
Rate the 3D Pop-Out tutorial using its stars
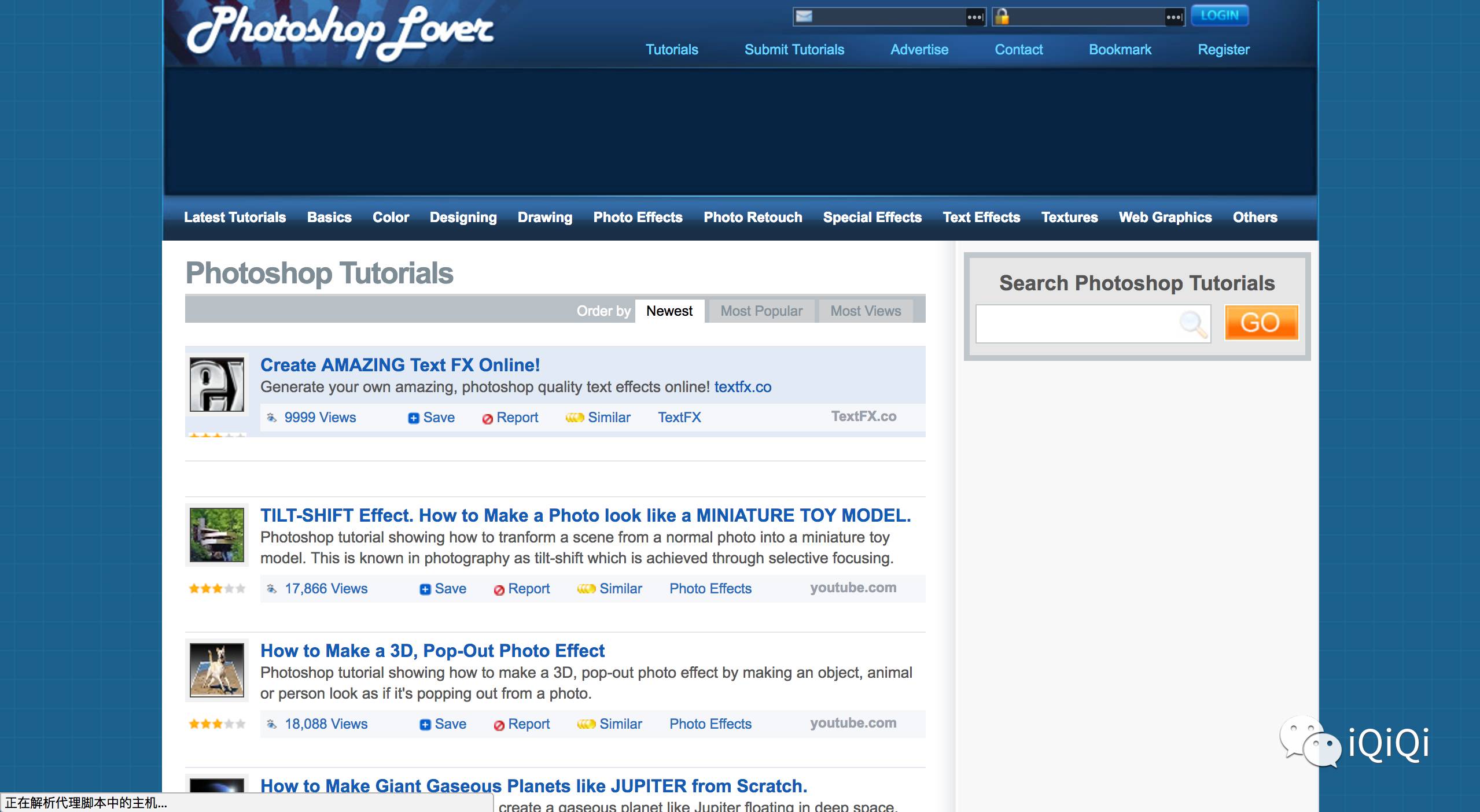click(x=217, y=724)
